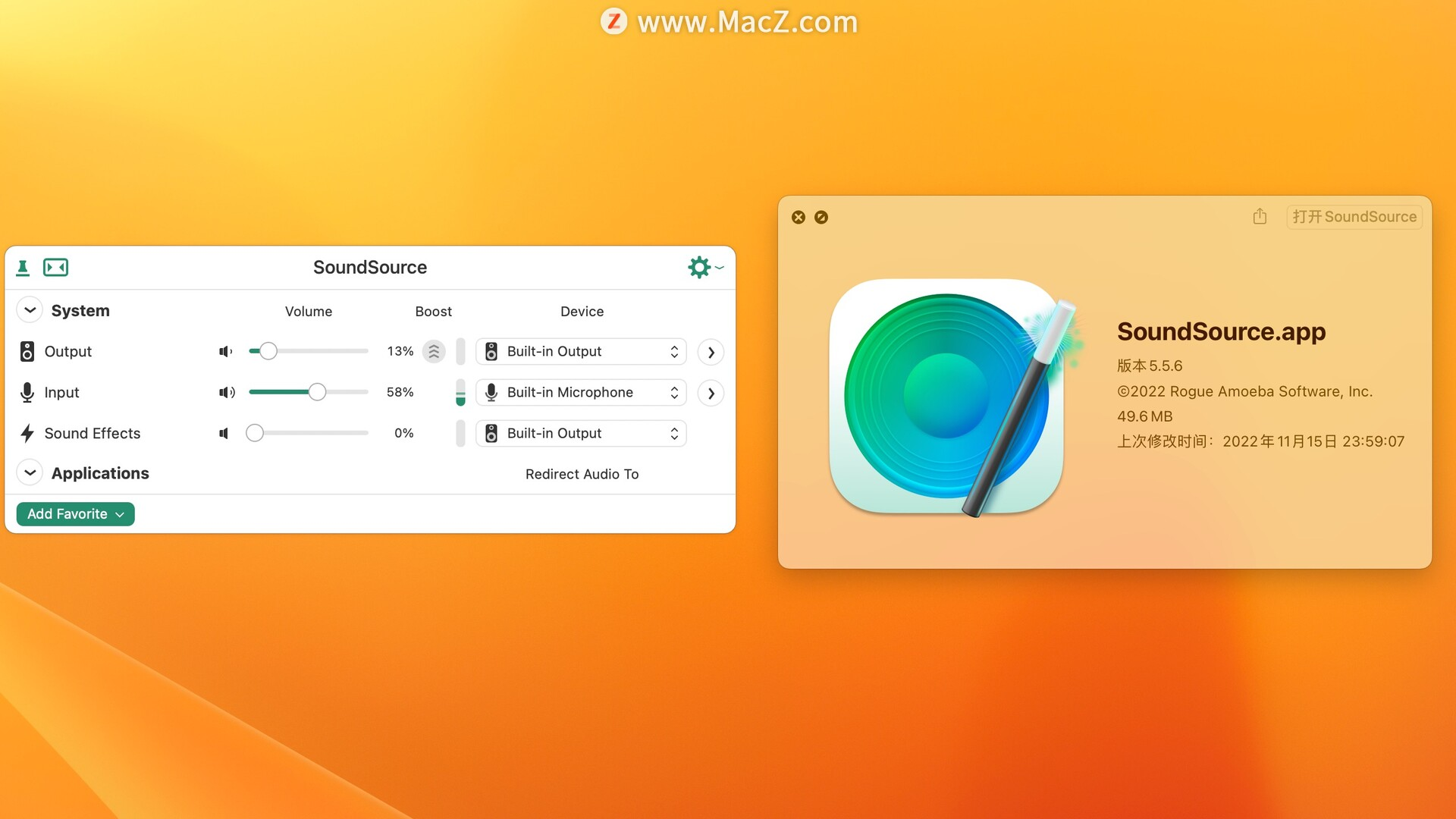Mute the Output volume speaker icon

(226, 352)
